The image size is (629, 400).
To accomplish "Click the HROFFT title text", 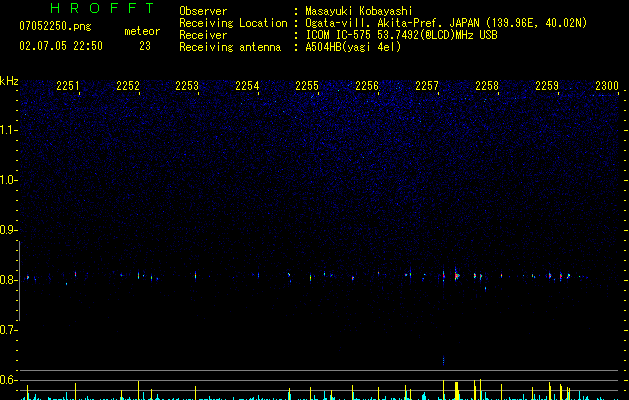I will tap(103, 8).
